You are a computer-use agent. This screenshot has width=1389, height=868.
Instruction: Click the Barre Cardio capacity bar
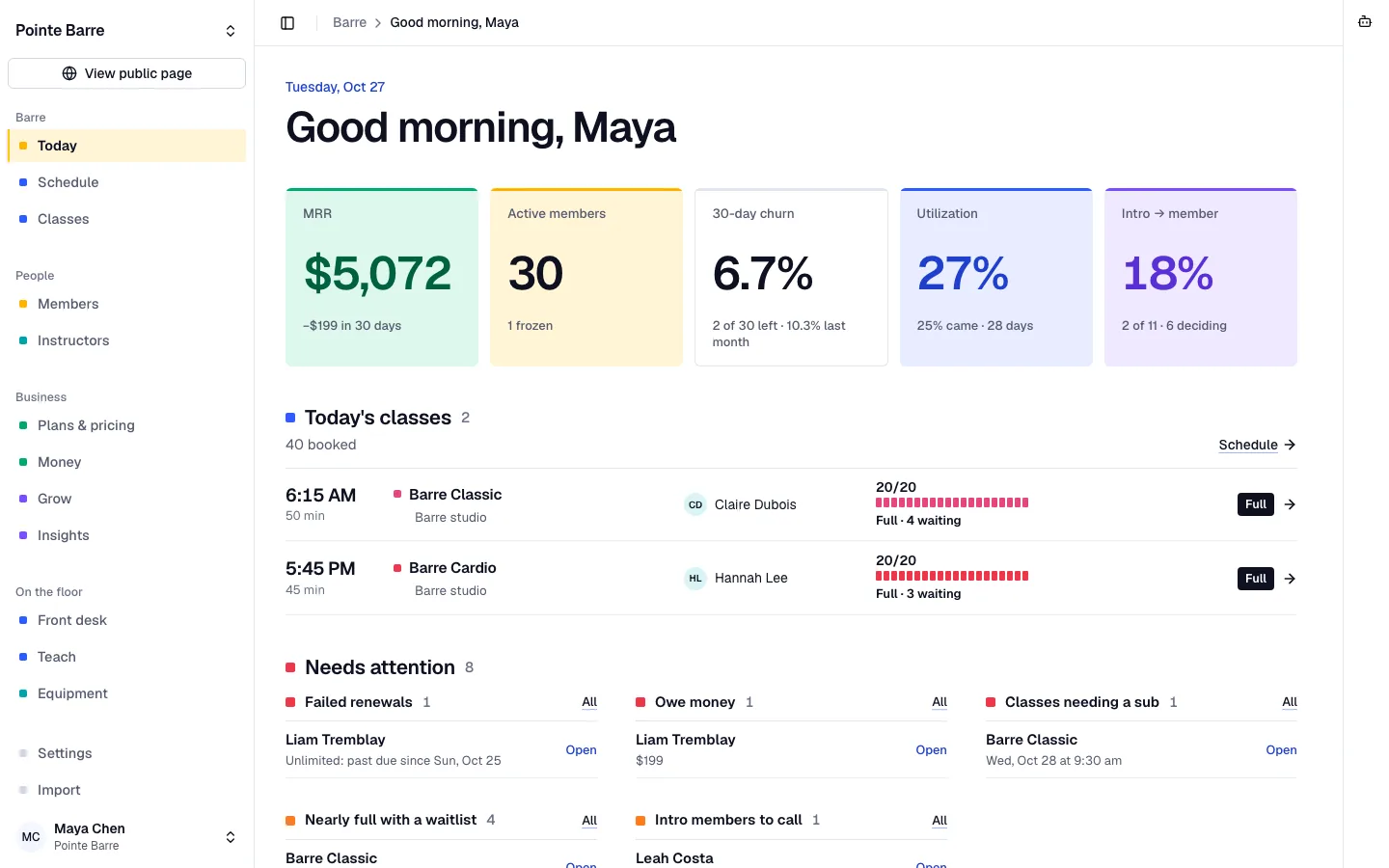click(952, 576)
